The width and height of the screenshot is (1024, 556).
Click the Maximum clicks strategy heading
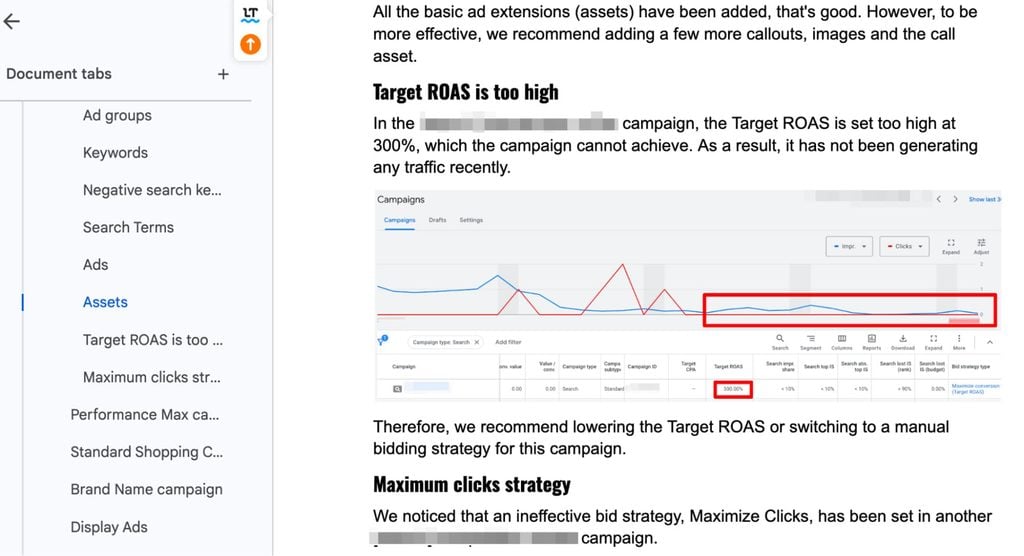(x=472, y=485)
